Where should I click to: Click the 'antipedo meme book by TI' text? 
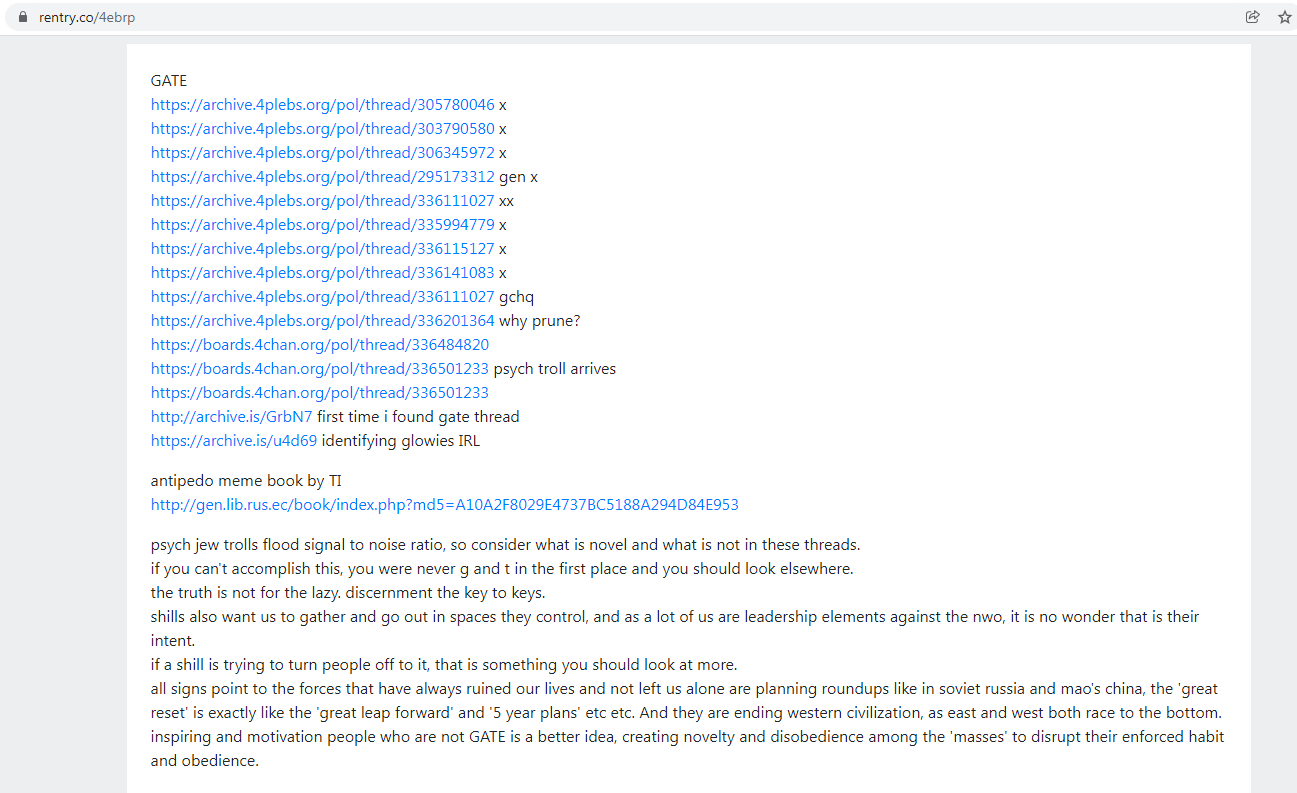[x=246, y=481]
